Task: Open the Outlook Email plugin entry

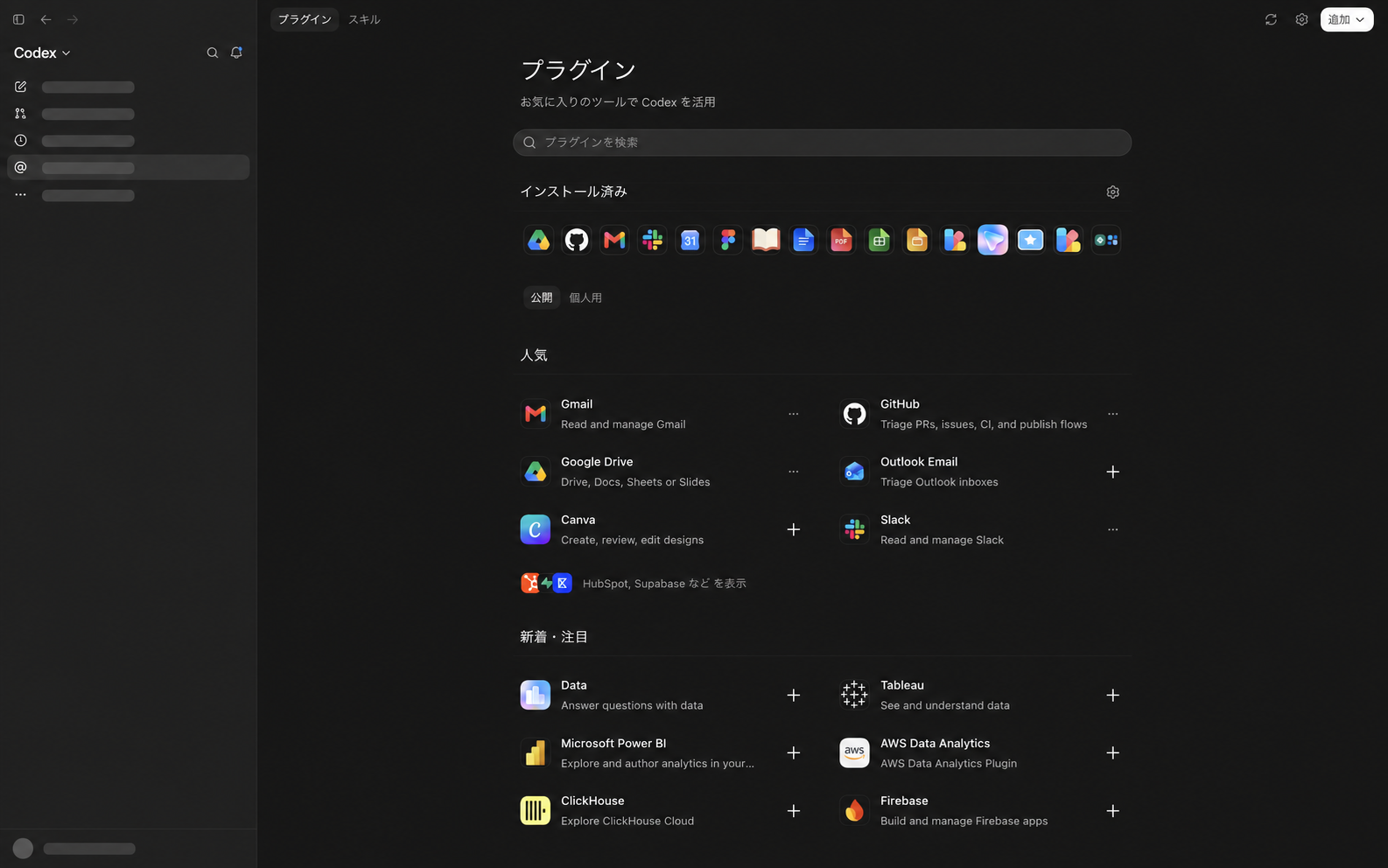Action: (982, 472)
